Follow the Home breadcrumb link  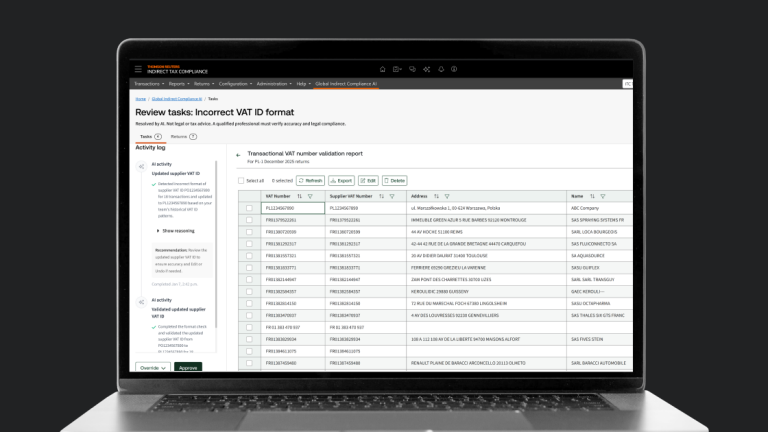point(141,99)
